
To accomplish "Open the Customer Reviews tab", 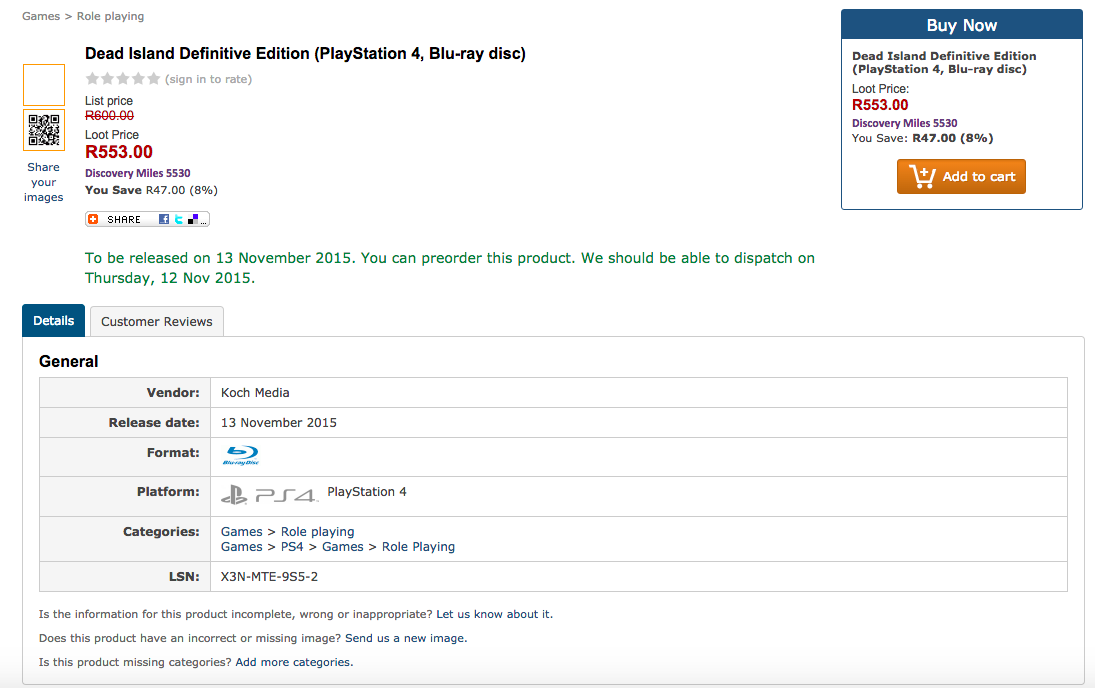I will point(156,321).
